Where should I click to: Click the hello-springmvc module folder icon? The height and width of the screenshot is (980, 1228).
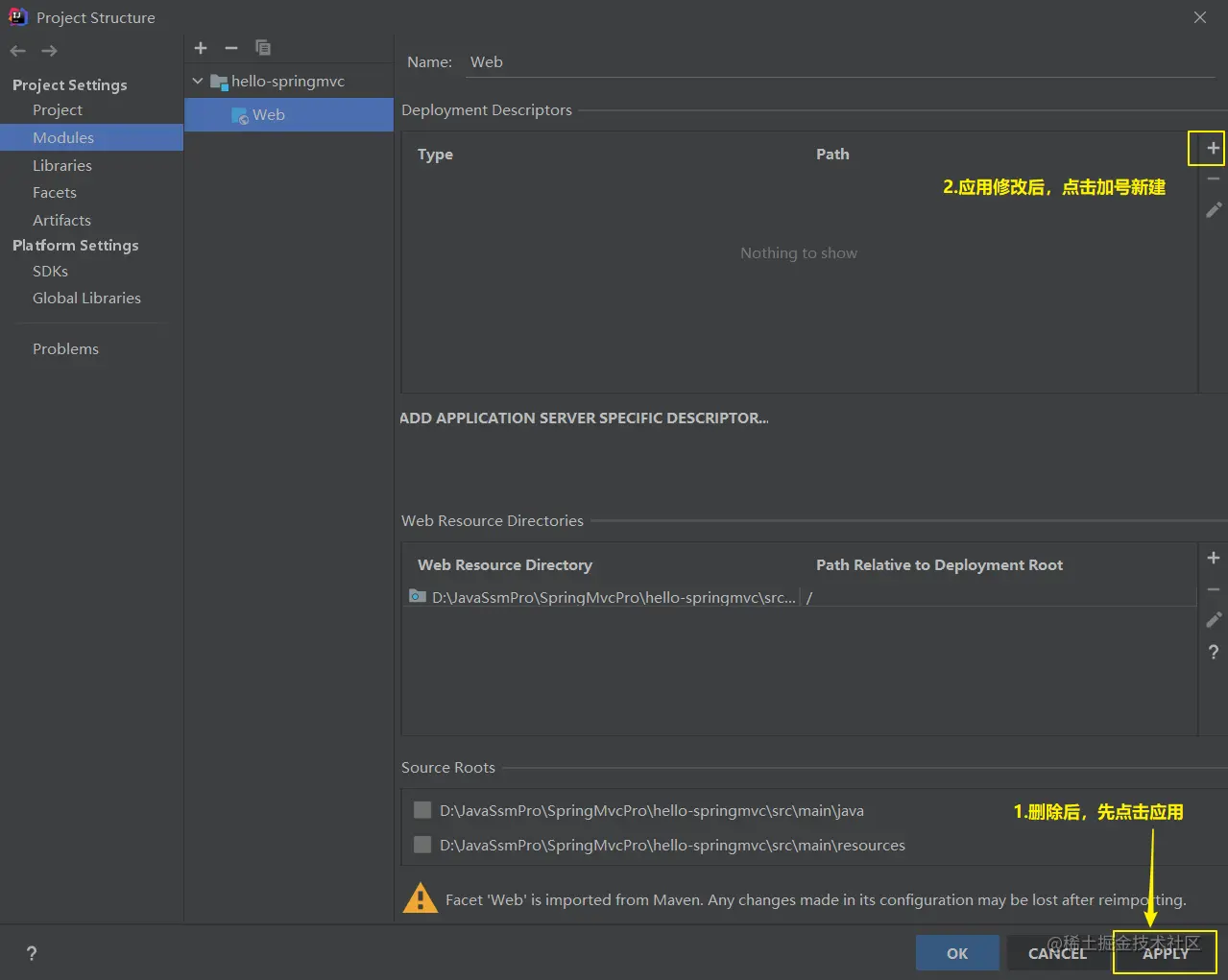(x=219, y=82)
